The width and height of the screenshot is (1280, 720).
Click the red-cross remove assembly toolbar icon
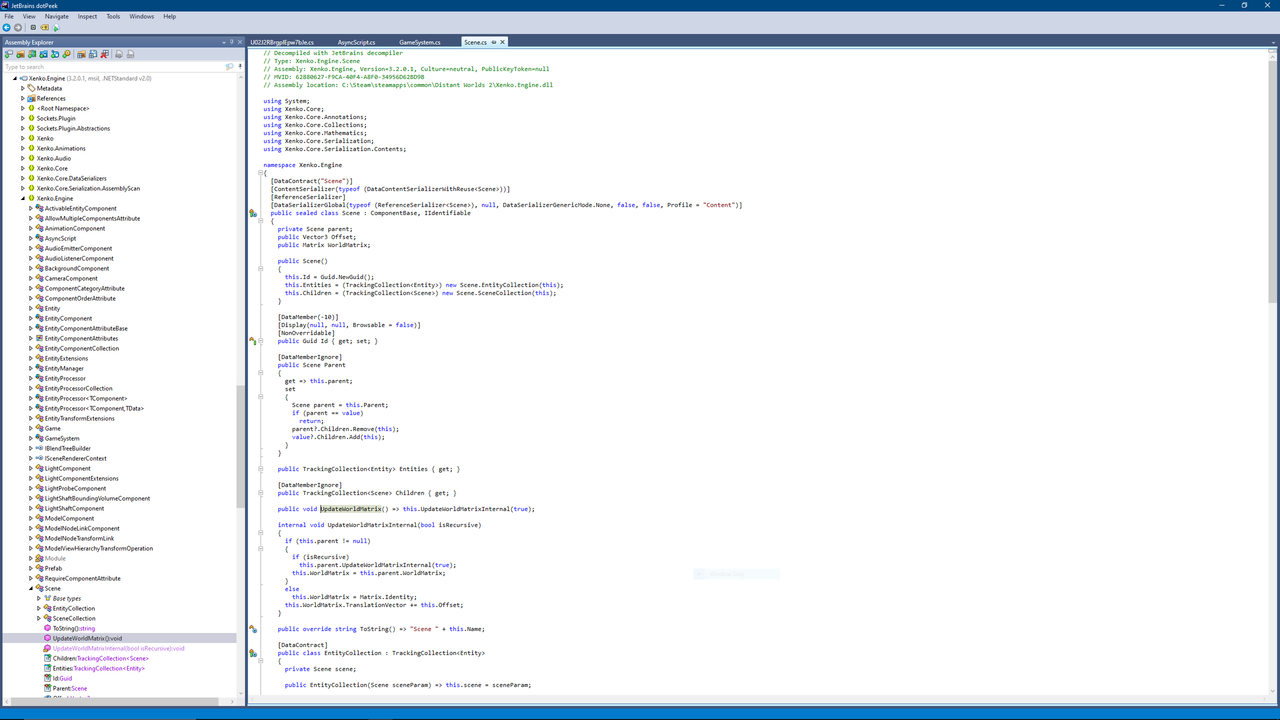[x=104, y=54]
